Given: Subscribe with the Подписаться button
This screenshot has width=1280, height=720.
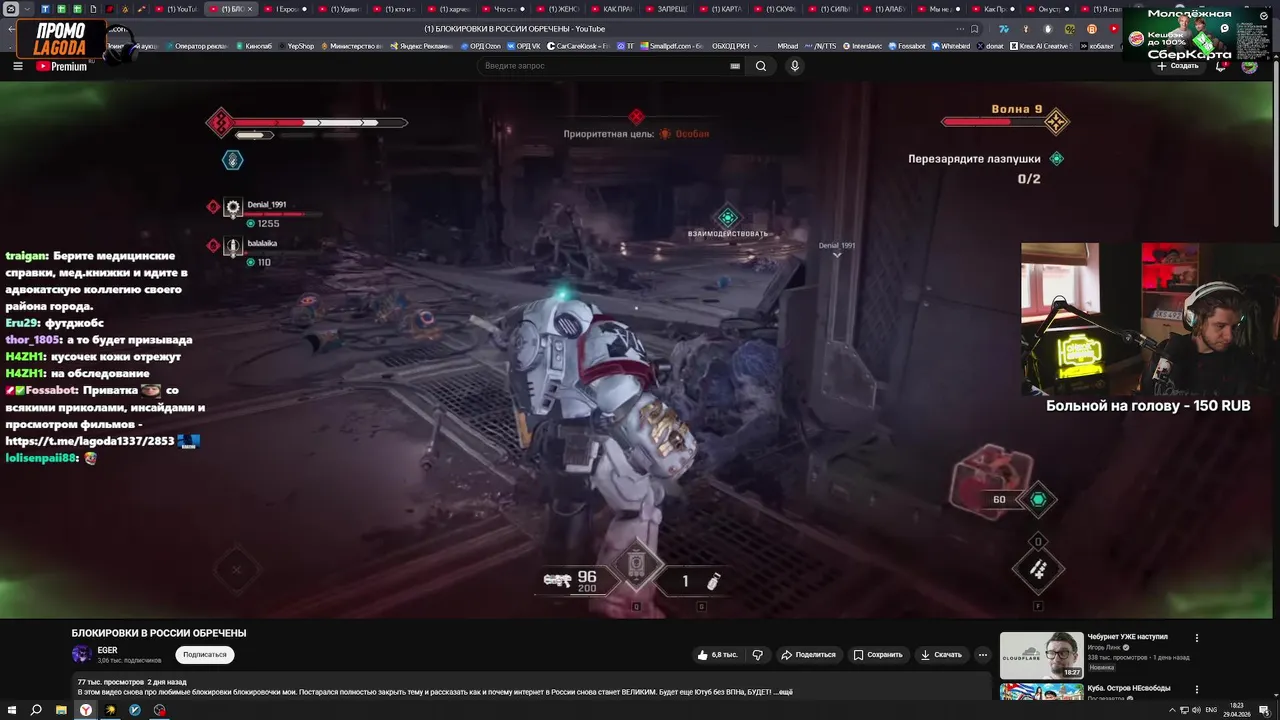Looking at the screenshot, I should point(205,655).
